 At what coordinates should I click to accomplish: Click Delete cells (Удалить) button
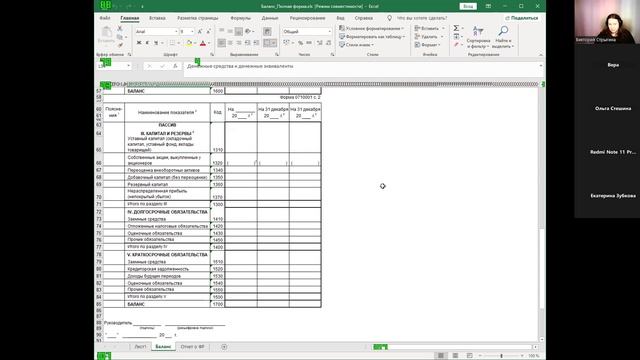click(429, 36)
